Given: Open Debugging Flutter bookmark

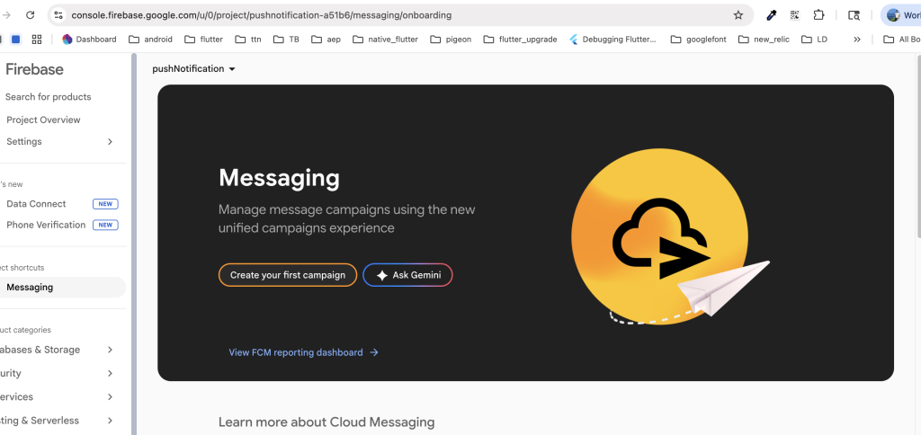Looking at the screenshot, I should [613, 39].
